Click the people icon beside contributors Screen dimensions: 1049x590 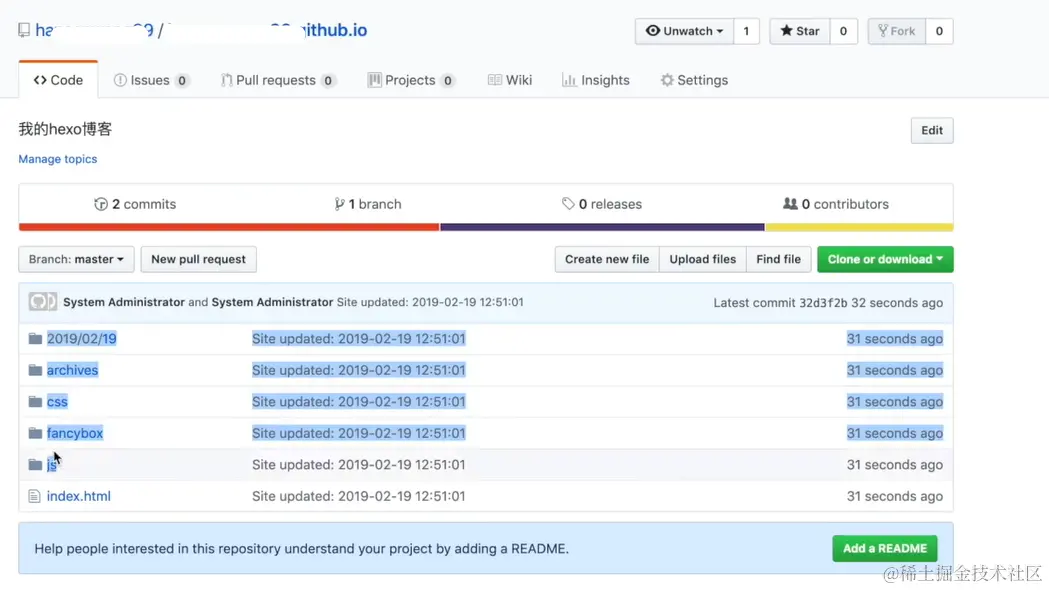[x=790, y=203]
